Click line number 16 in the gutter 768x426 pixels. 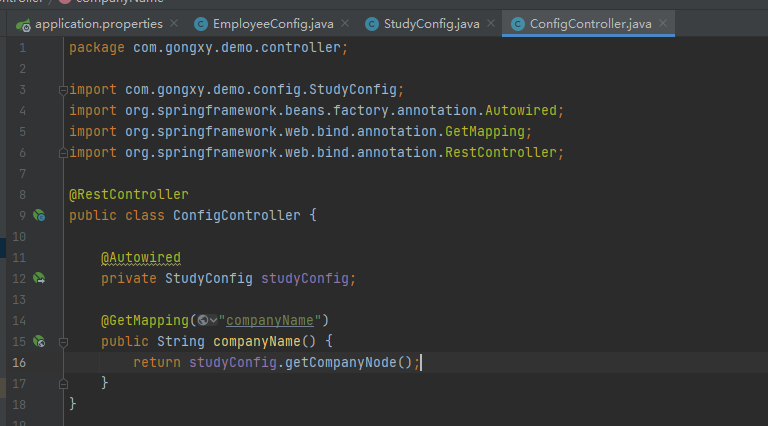[x=19, y=363]
